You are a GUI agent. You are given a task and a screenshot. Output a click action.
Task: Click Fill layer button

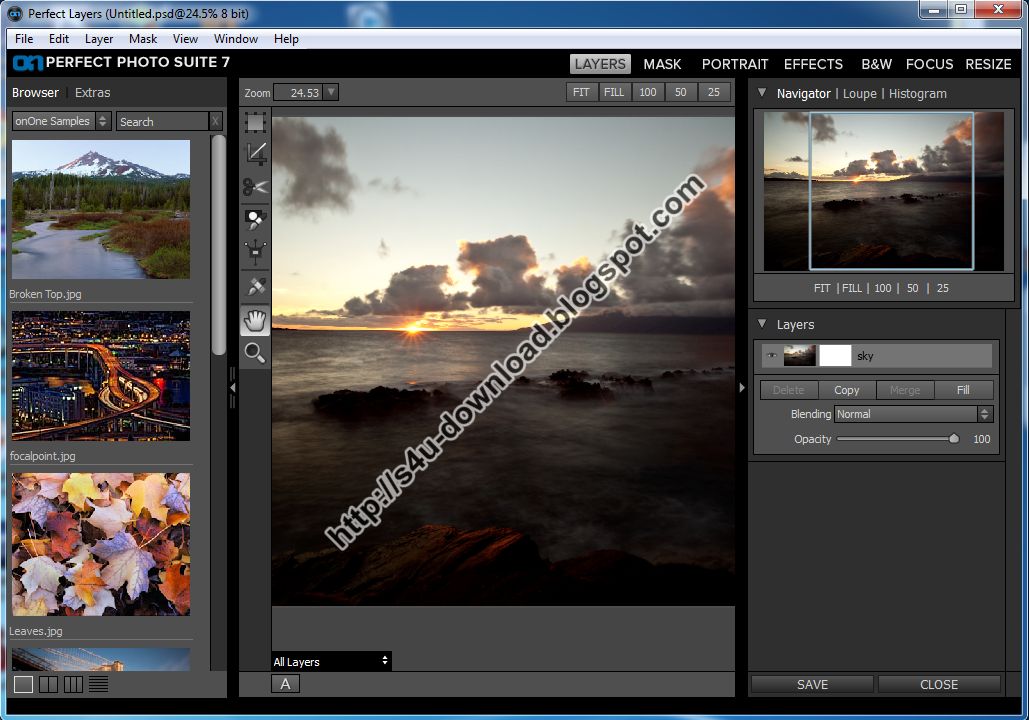(x=963, y=390)
